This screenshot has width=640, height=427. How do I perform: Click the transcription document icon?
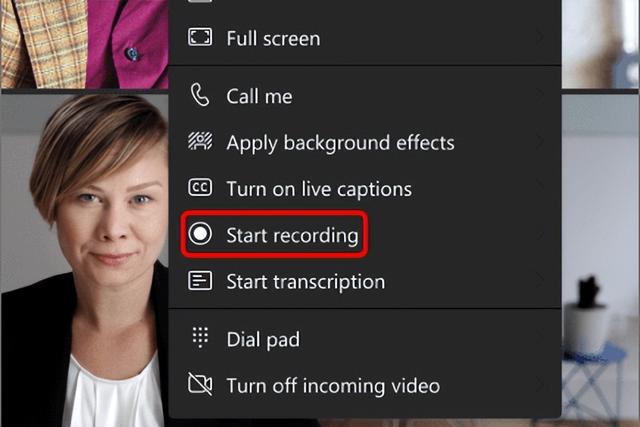click(200, 280)
